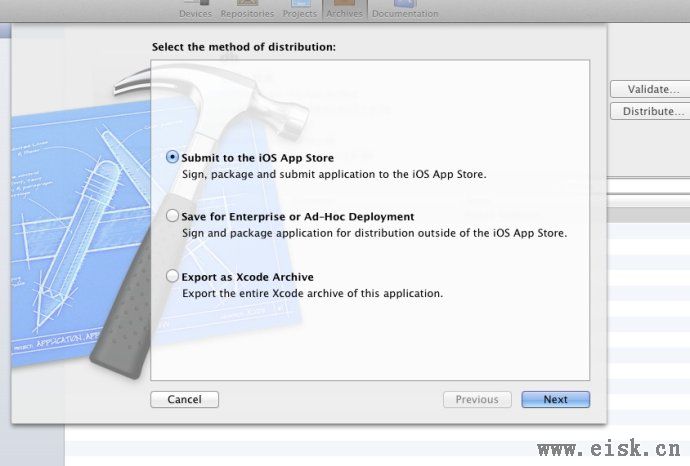Click Distribute button in Organizer window

[650, 111]
